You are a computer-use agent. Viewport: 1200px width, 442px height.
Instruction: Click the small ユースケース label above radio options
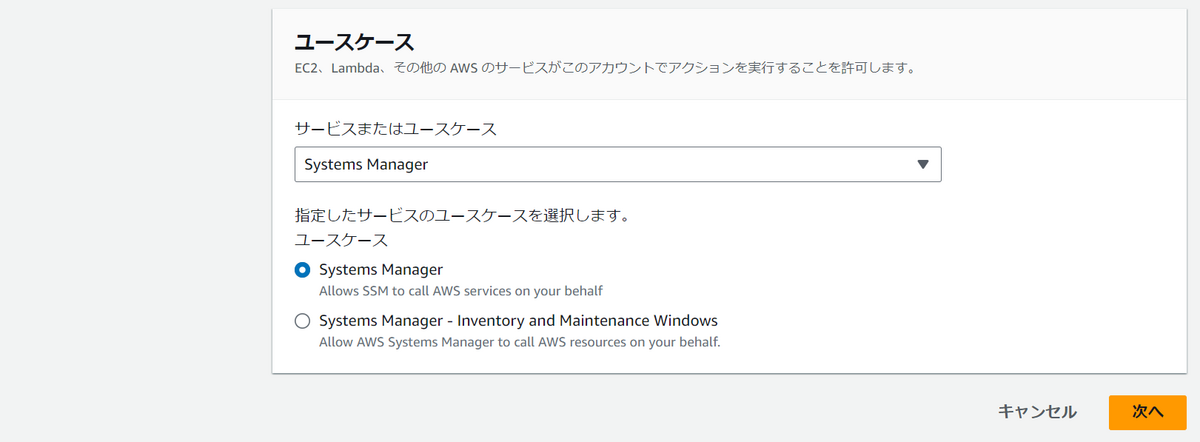tap(341, 241)
